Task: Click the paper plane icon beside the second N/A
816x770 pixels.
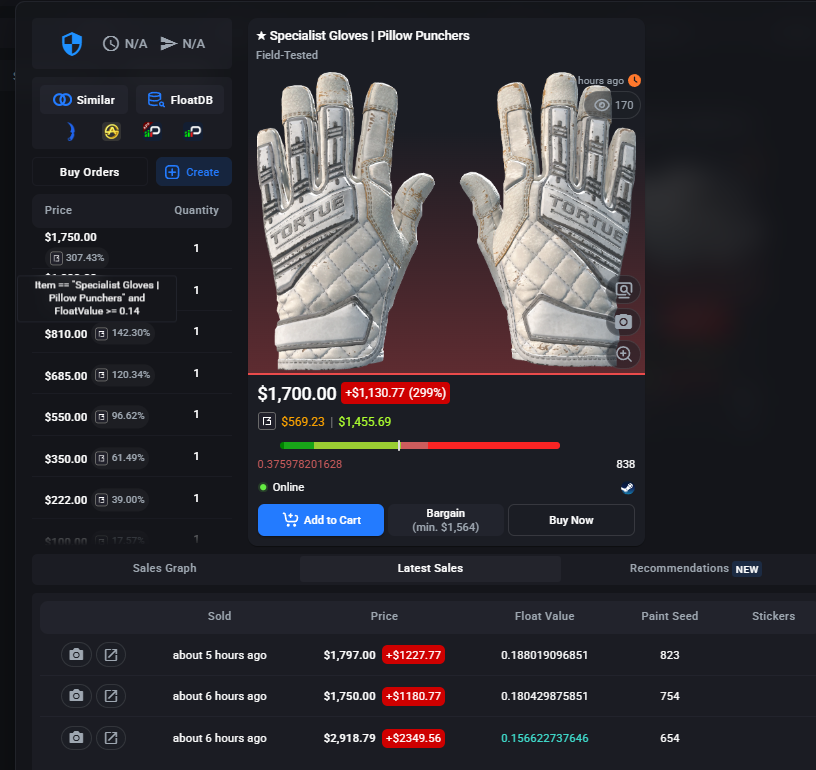Action: [x=168, y=44]
